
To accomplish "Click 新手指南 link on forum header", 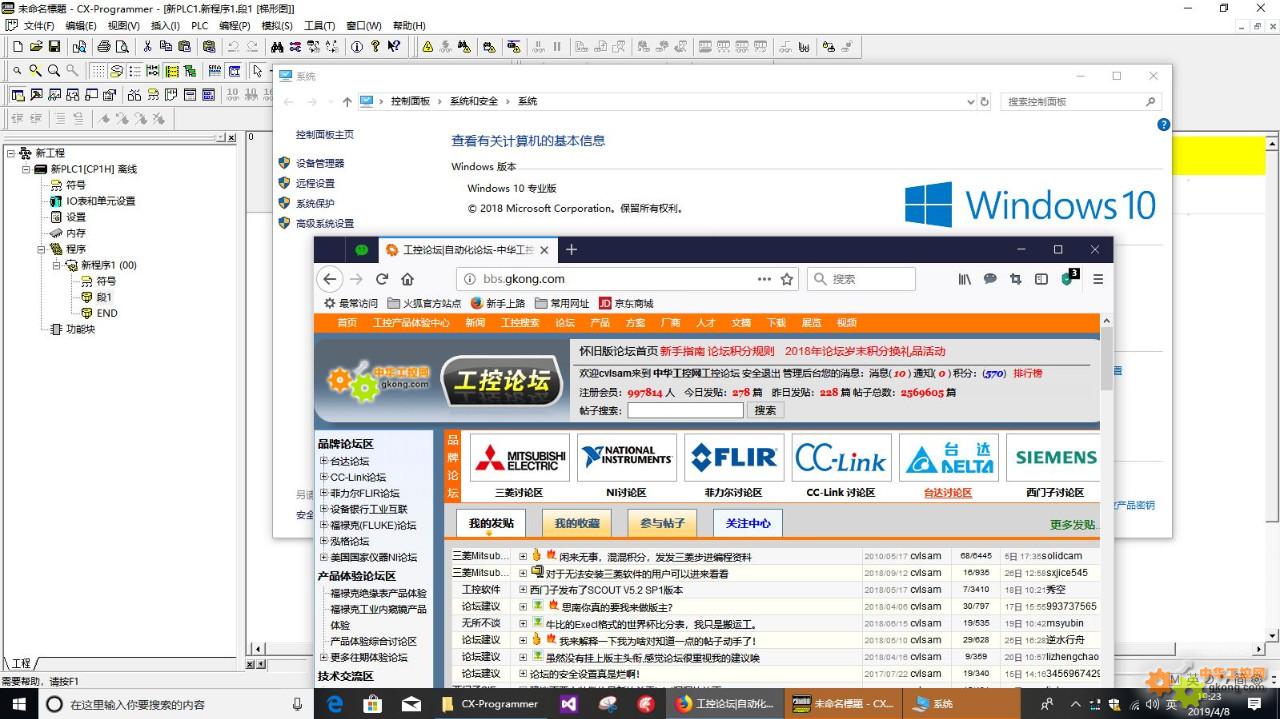I will (x=682, y=351).
